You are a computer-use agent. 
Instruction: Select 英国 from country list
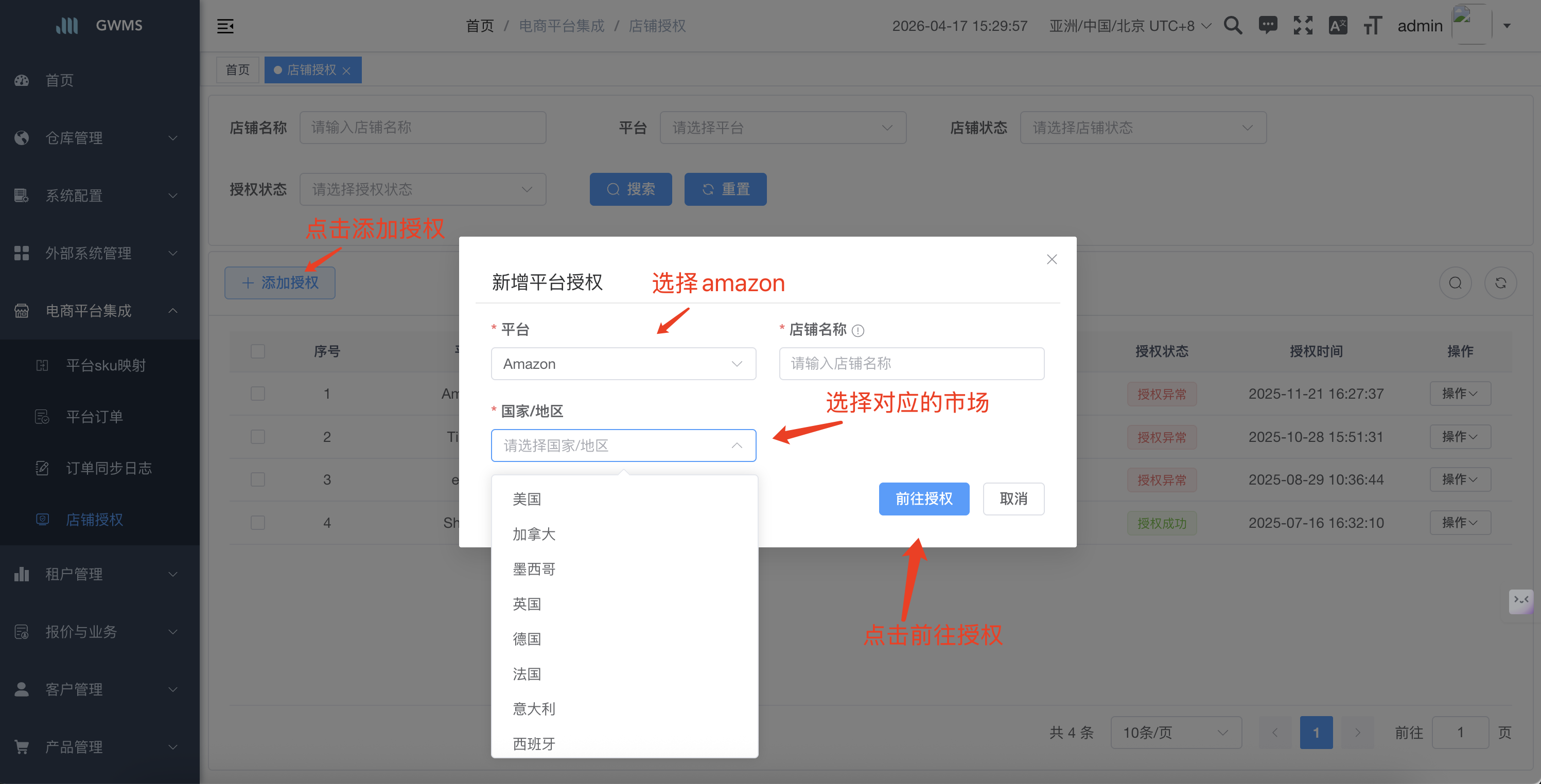[x=624, y=604]
